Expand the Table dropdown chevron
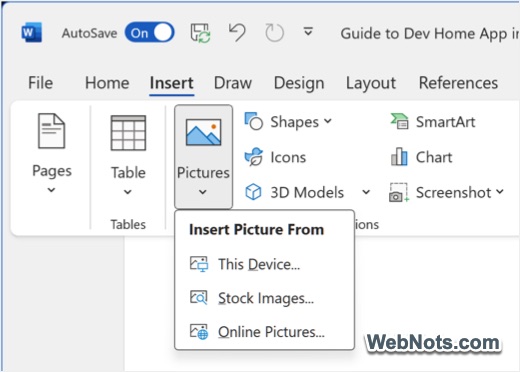The image size is (520, 372). tap(128, 192)
